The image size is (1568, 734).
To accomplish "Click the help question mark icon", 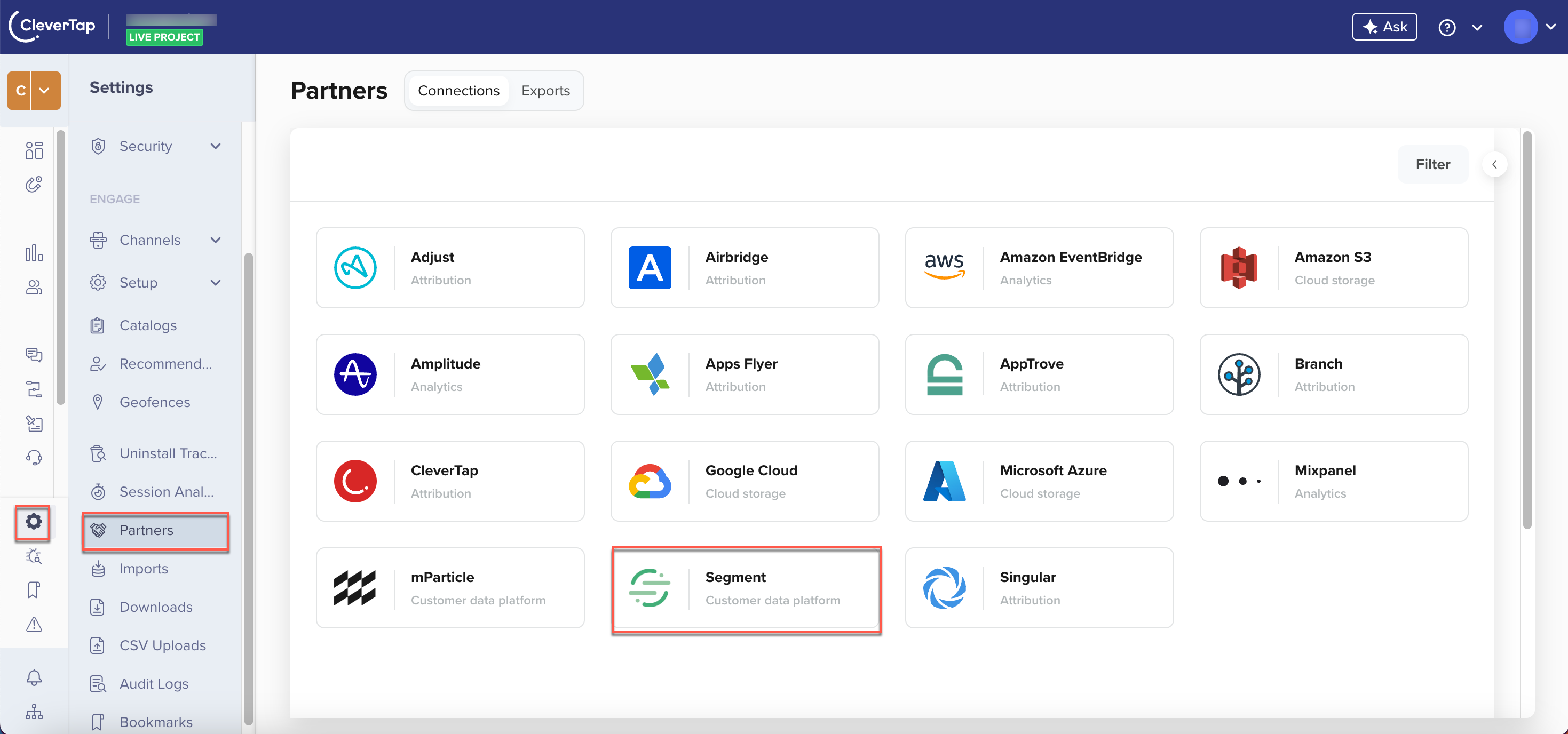I will click(x=1447, y=27).
